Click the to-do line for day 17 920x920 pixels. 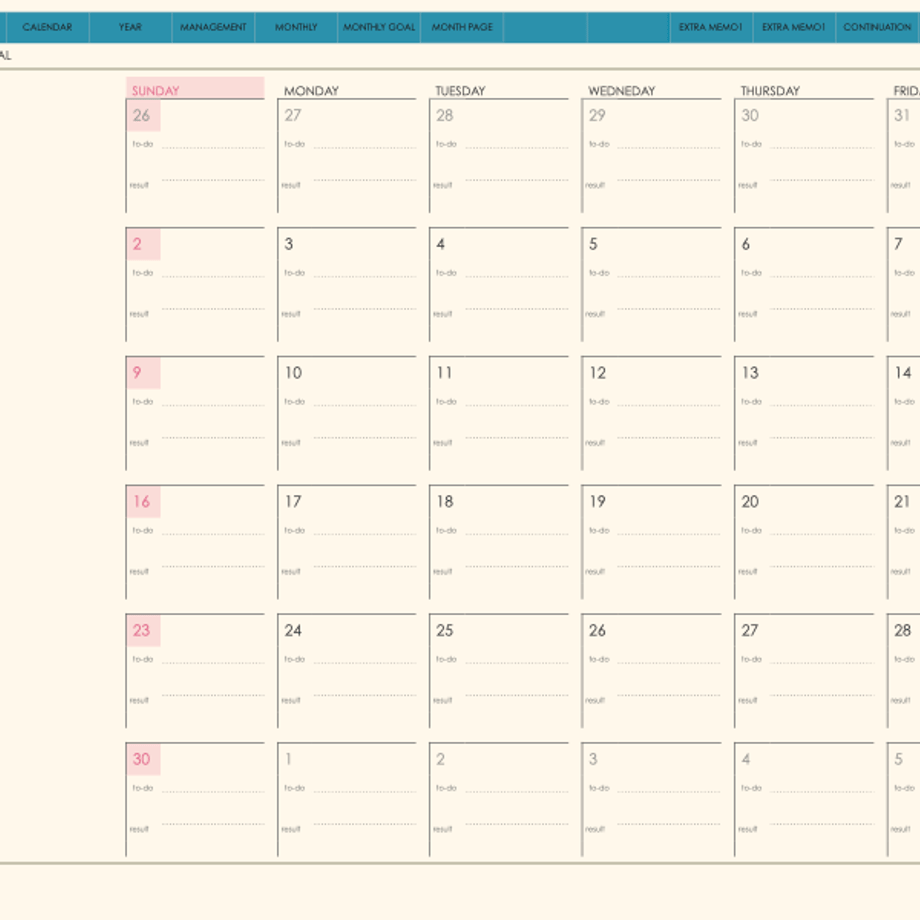pyautogui.click(x=364, y=534)
